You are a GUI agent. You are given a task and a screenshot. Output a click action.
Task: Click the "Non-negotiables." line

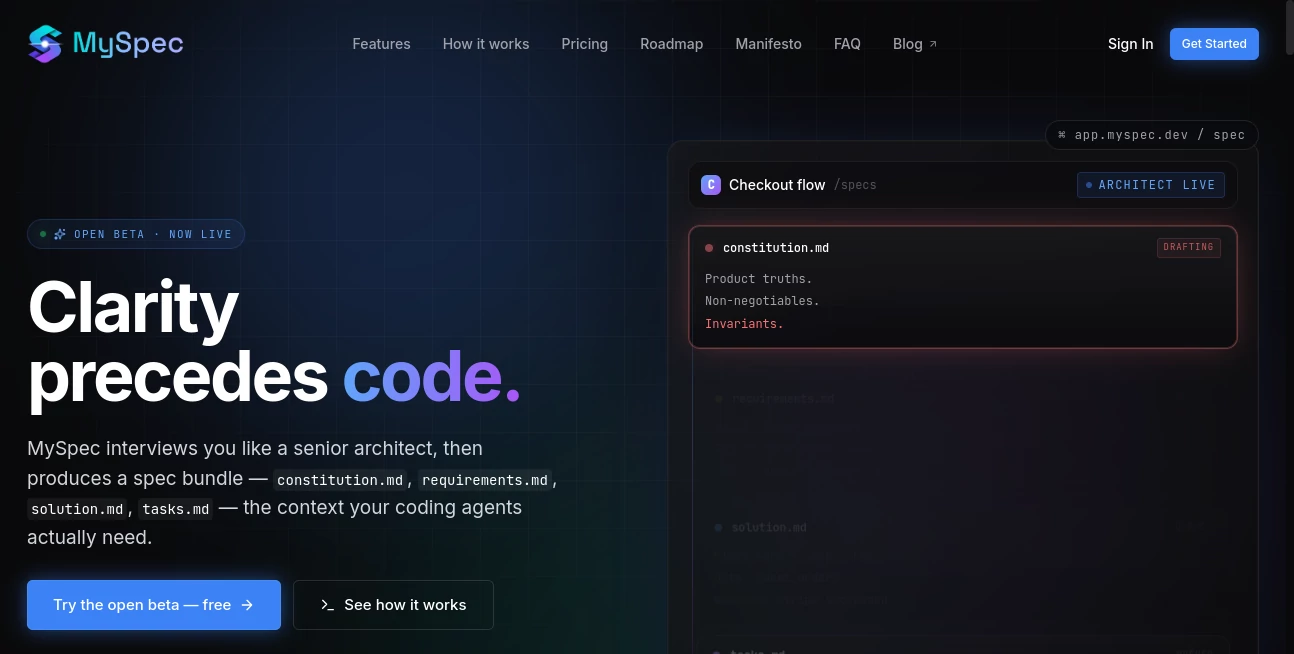click(762, 301)
